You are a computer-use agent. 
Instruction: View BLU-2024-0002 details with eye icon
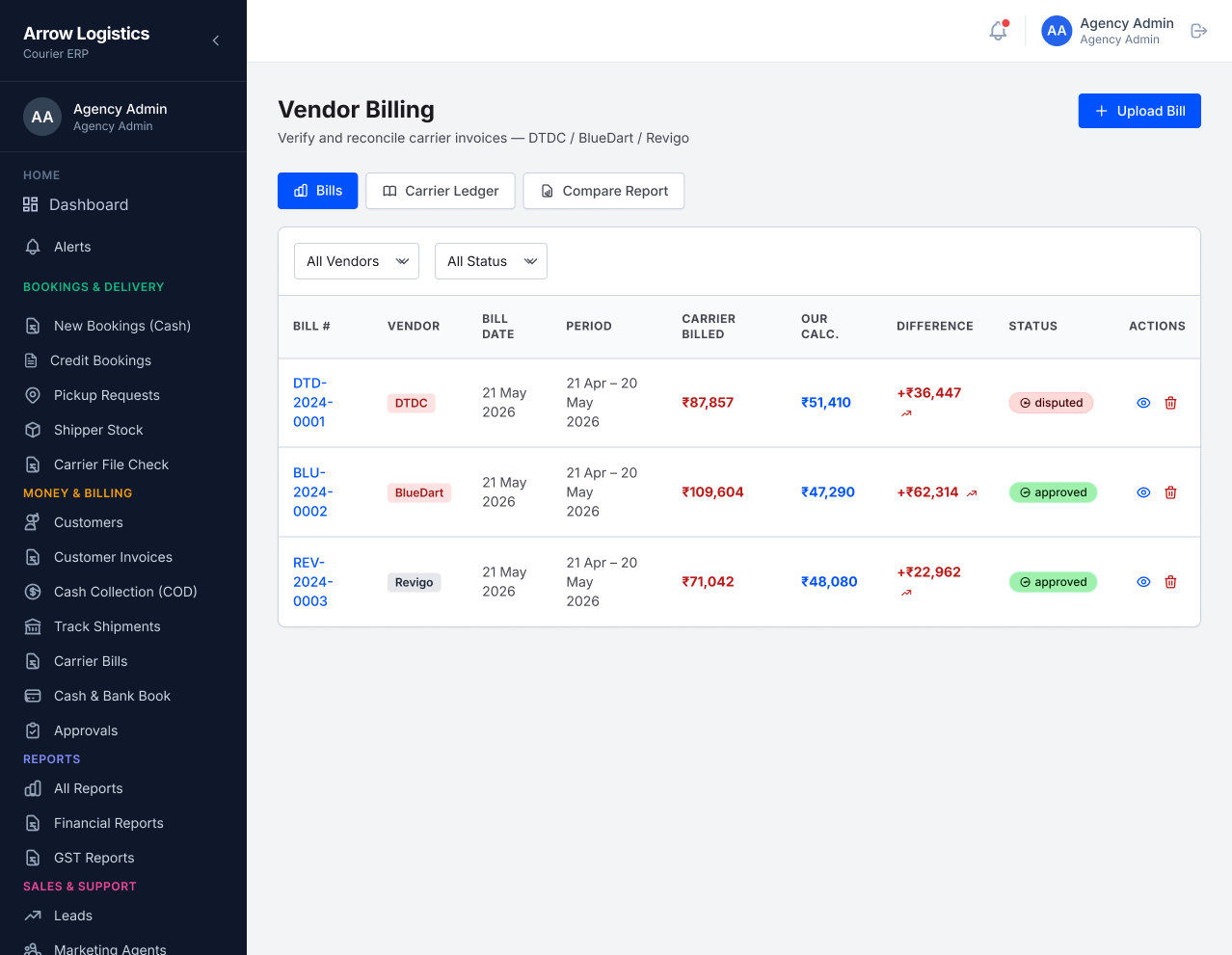tap(1143, 492)
